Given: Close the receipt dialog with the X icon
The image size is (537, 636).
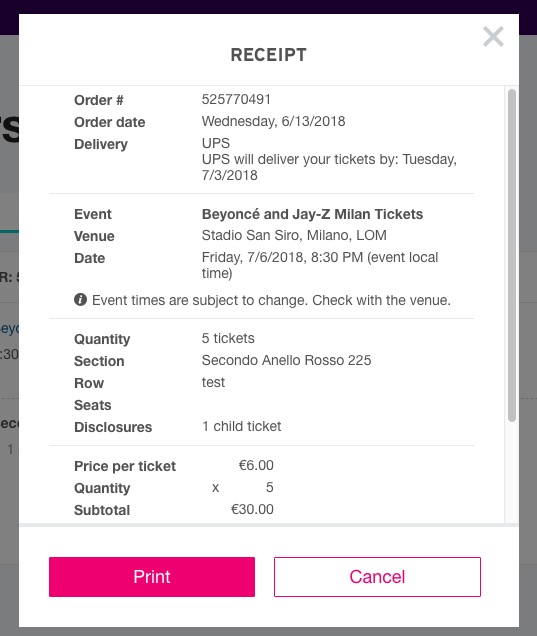Looking at the screenshot, I should click(x=493, y=37).
